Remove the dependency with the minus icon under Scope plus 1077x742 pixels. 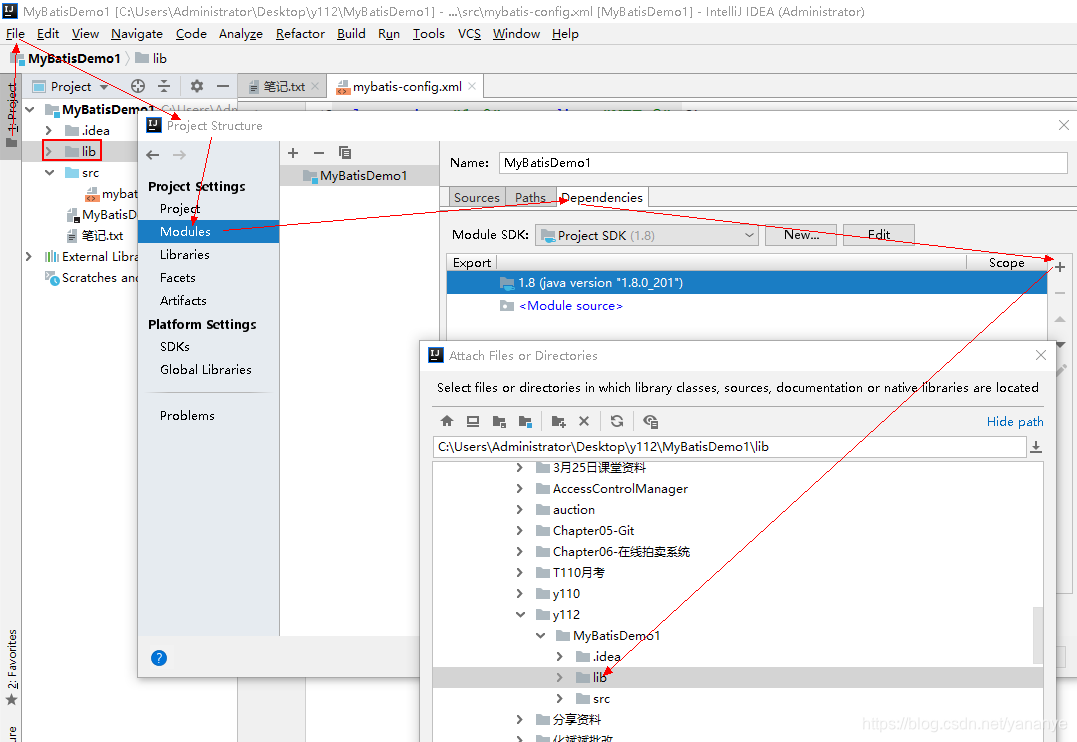click(x=1060, y=293)
